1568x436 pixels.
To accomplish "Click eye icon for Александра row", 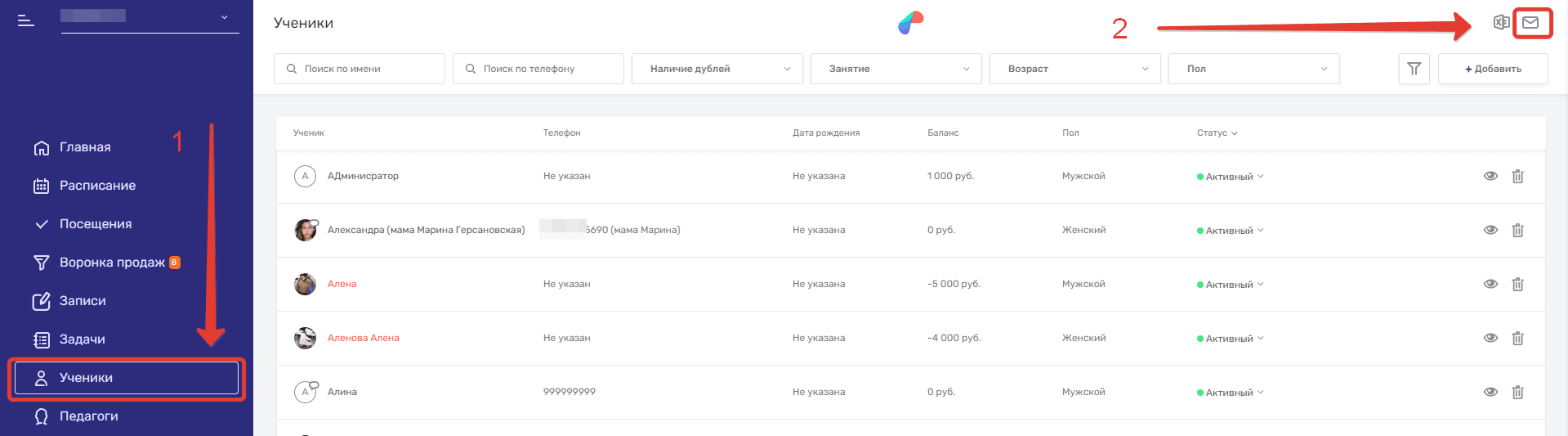I will click(x=1490, y=230).
